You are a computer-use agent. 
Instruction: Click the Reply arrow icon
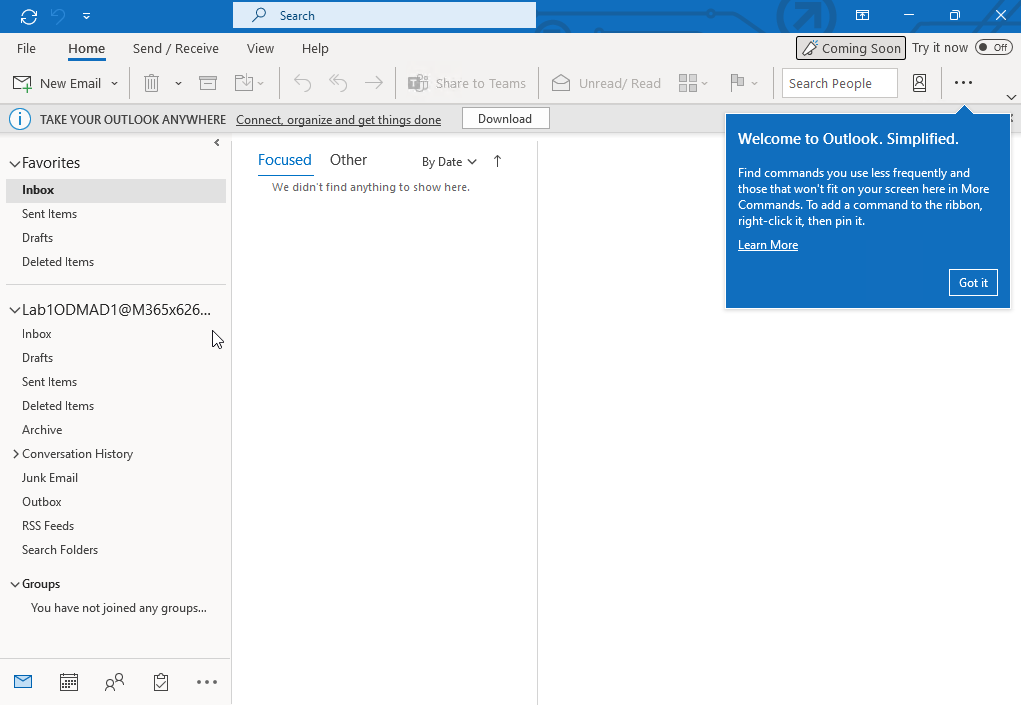click(x=302, y=83)
